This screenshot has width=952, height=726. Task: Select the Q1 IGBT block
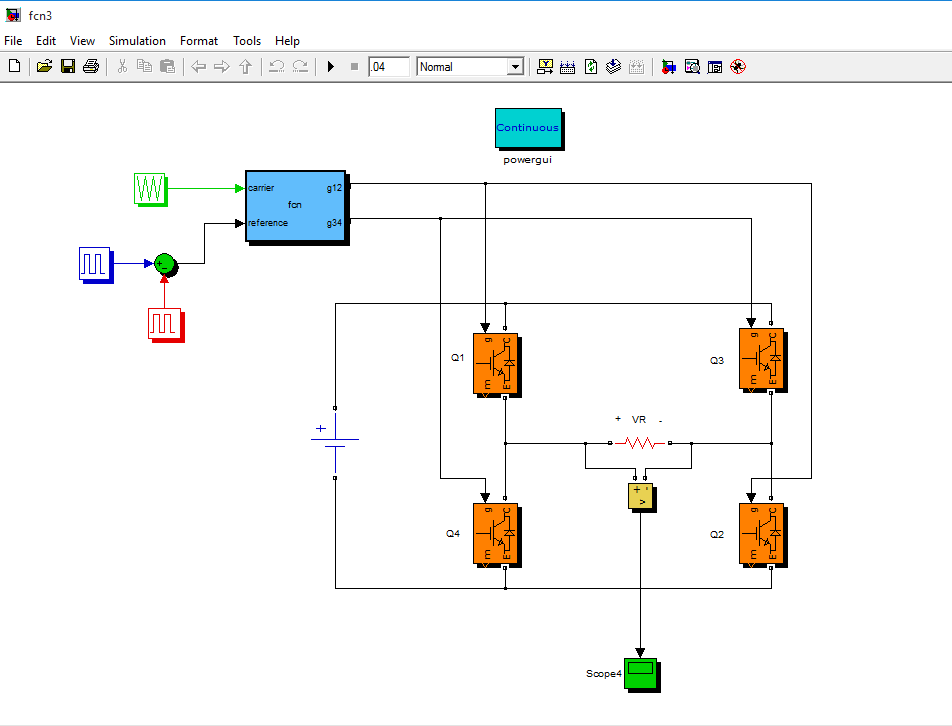(x=495, y=362)
